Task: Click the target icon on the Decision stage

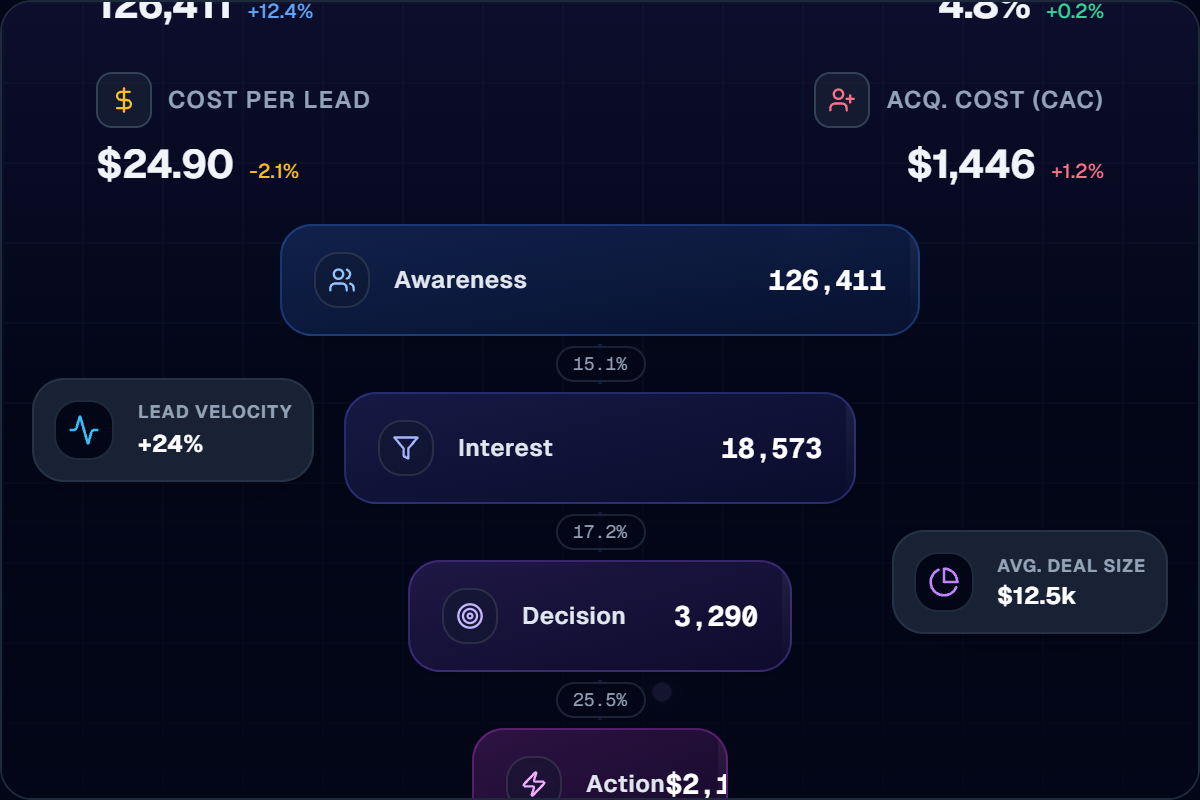Action: coord(471,616)
